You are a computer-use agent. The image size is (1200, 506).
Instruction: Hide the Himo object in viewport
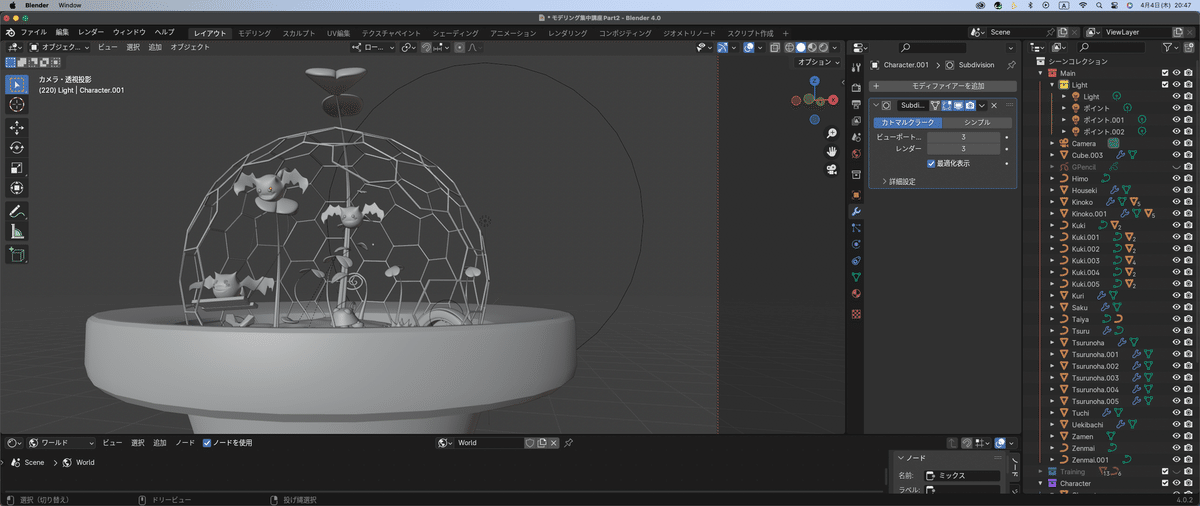coord(1176,178)
